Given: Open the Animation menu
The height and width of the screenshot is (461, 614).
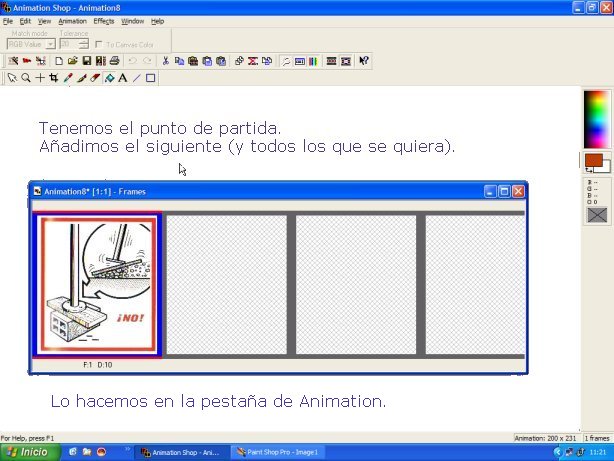Looking at the screenshot, I should point(72,20).
